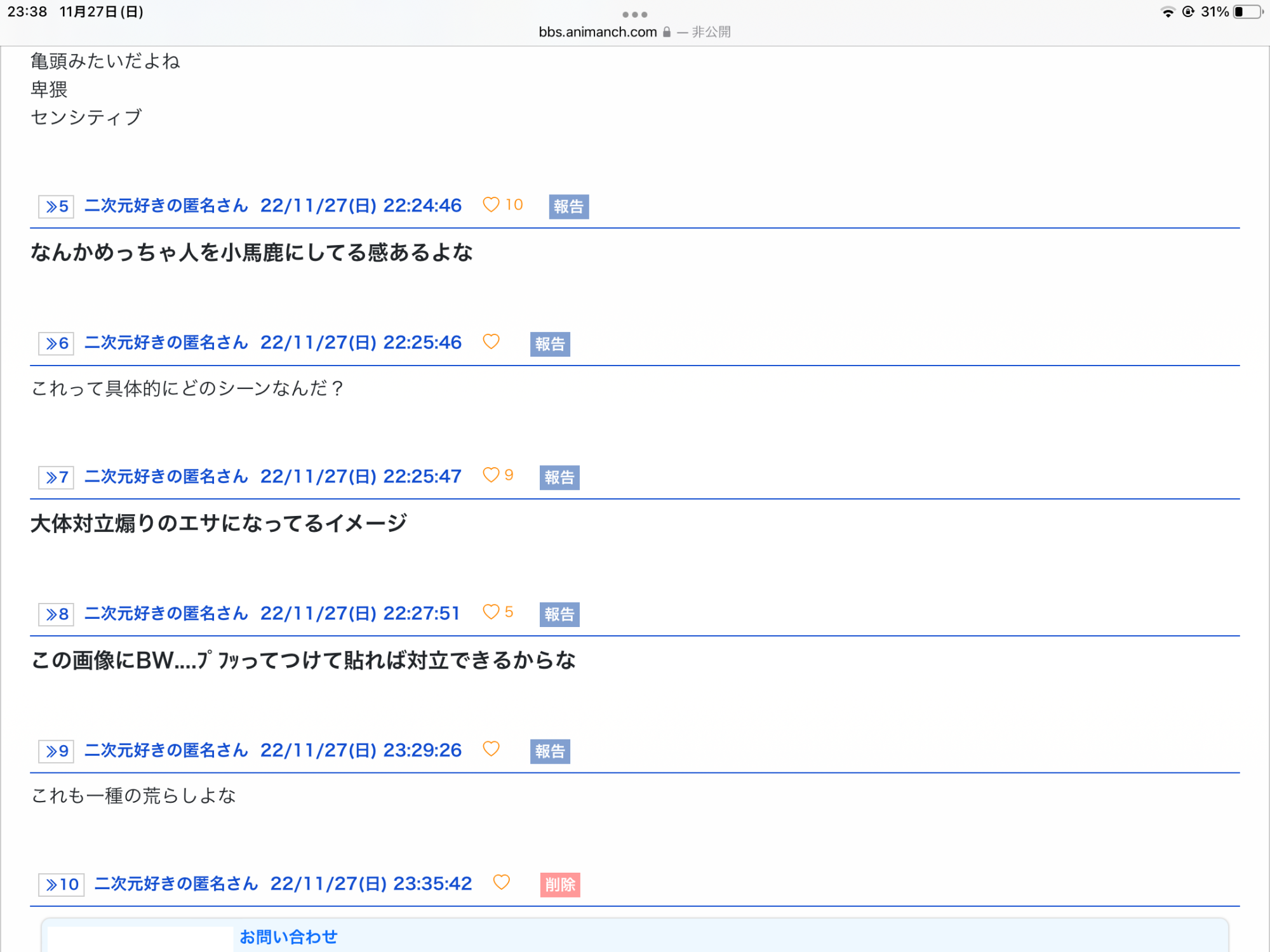The image size is (1270, 952).
Task: Tap the lock icon beside the URL
Action: tap(667, 32)
